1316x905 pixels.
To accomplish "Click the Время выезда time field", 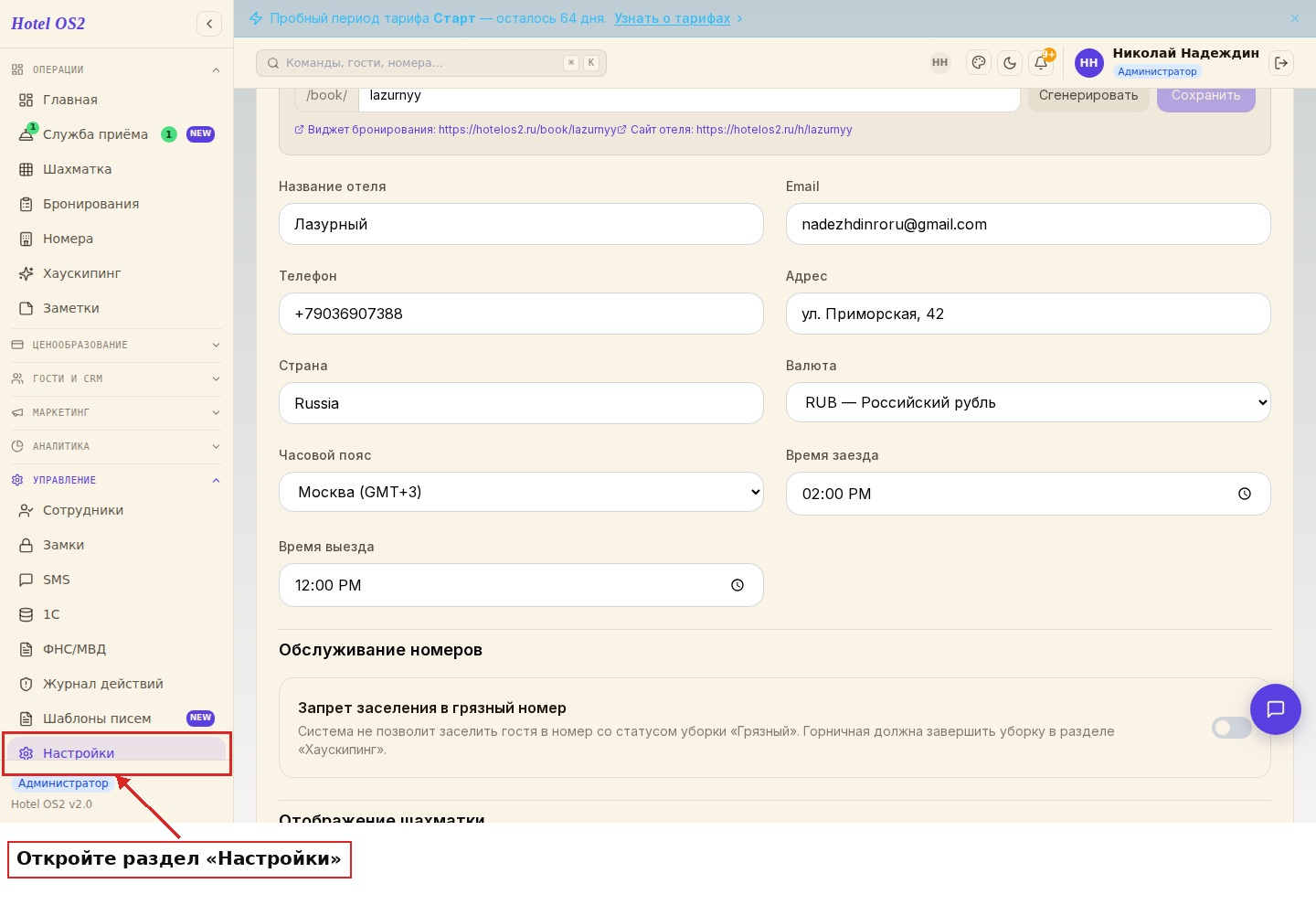I will coord(521,585).
